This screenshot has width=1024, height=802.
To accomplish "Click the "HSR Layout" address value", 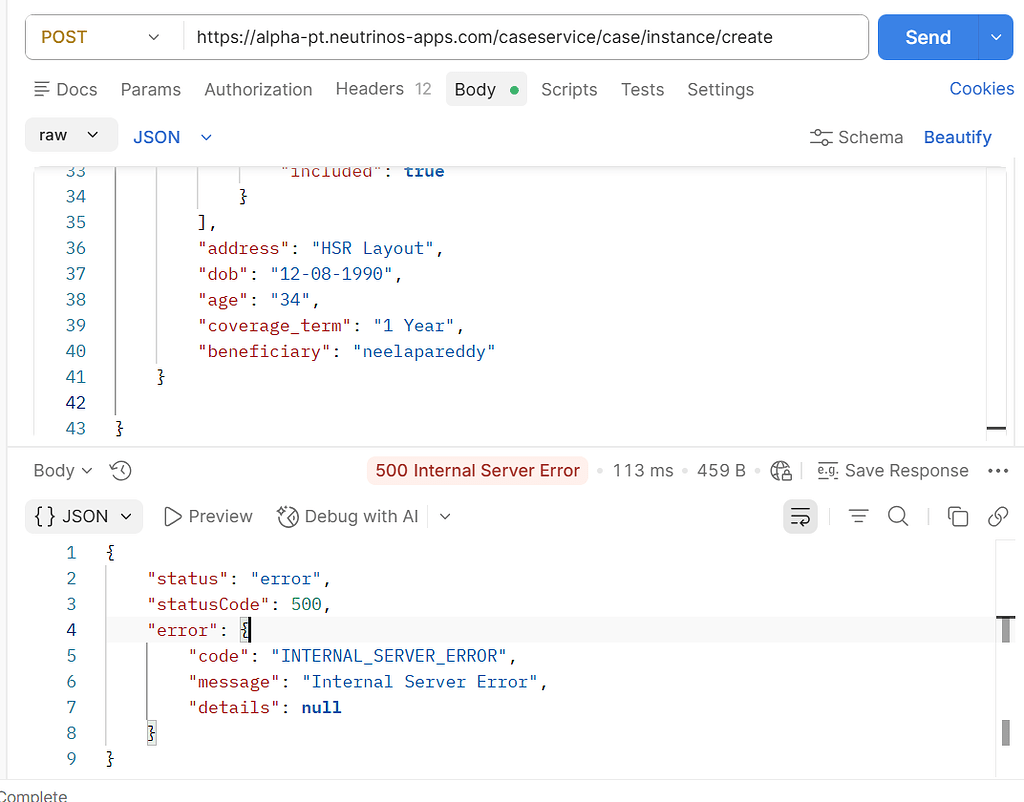I will [373, 248].
